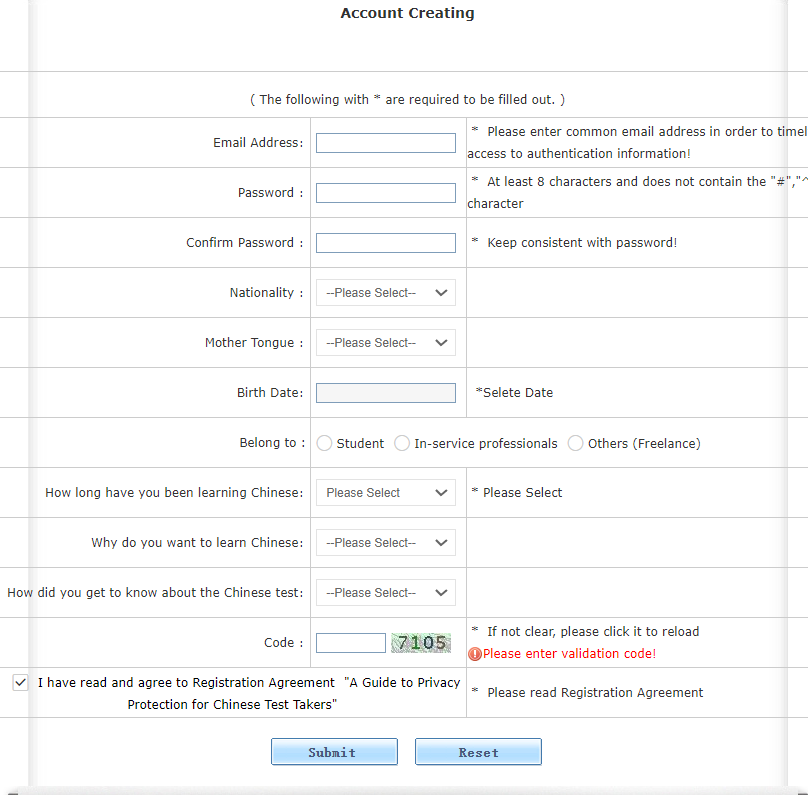
Task: Focus the Confirm Password field
Action: click(x=385, y=243)
